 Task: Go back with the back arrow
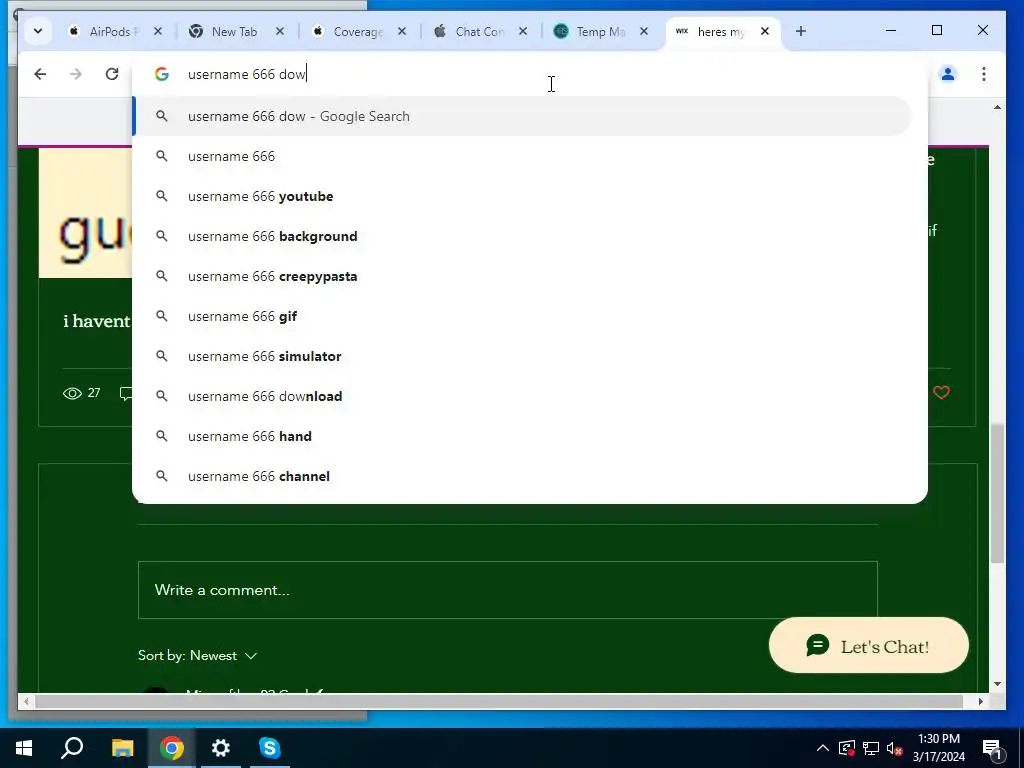tap(40, 74)
